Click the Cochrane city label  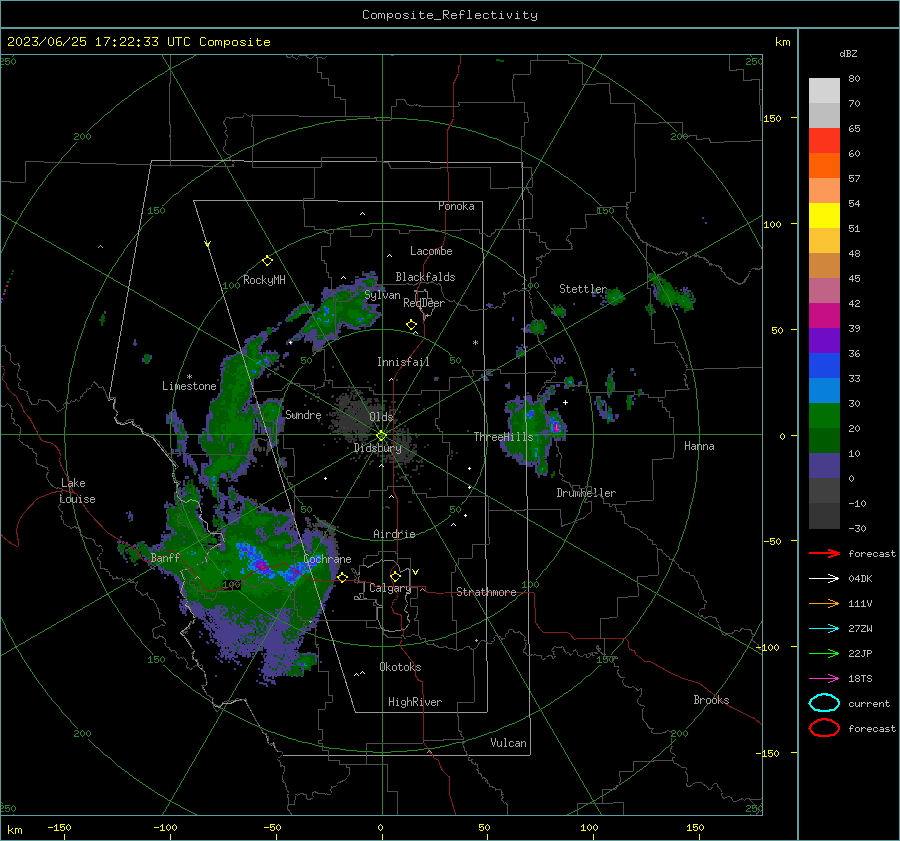pos(327,559)
